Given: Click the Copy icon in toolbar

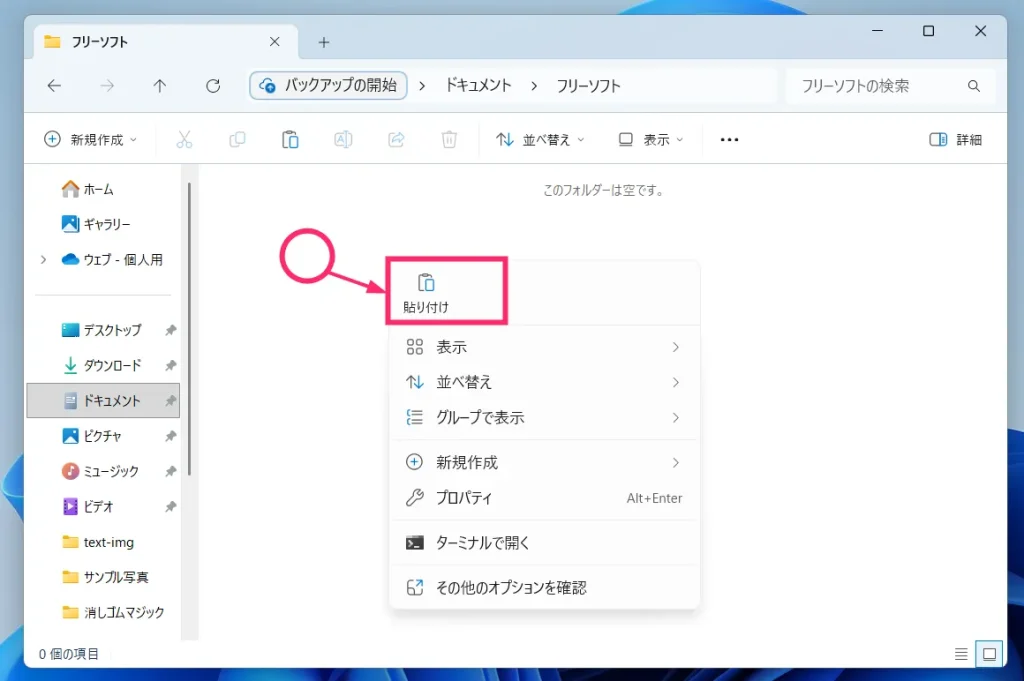Looking at the screenshot, I should click(x=237, y=139).
